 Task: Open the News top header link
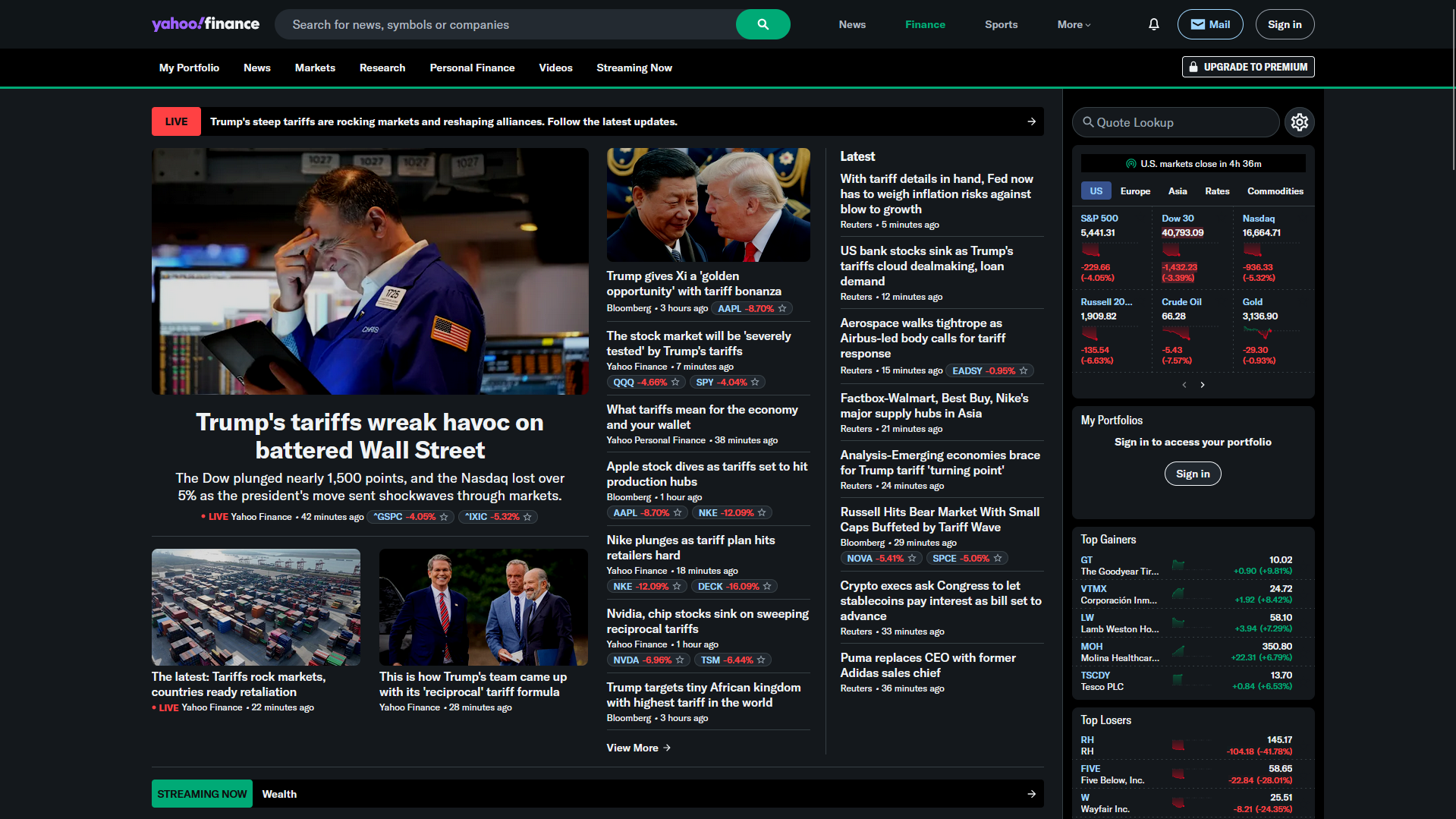pos(852,24)
